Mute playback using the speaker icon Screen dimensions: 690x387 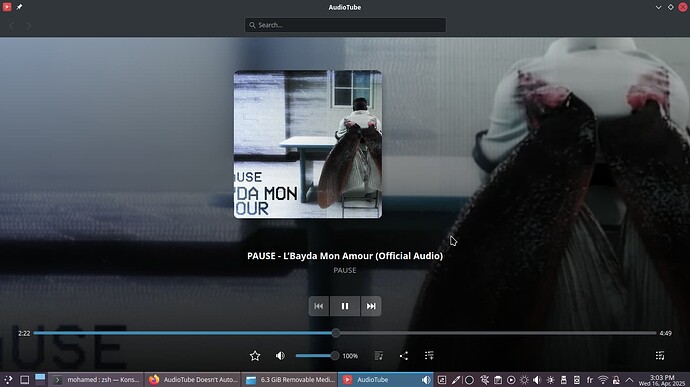280,356
